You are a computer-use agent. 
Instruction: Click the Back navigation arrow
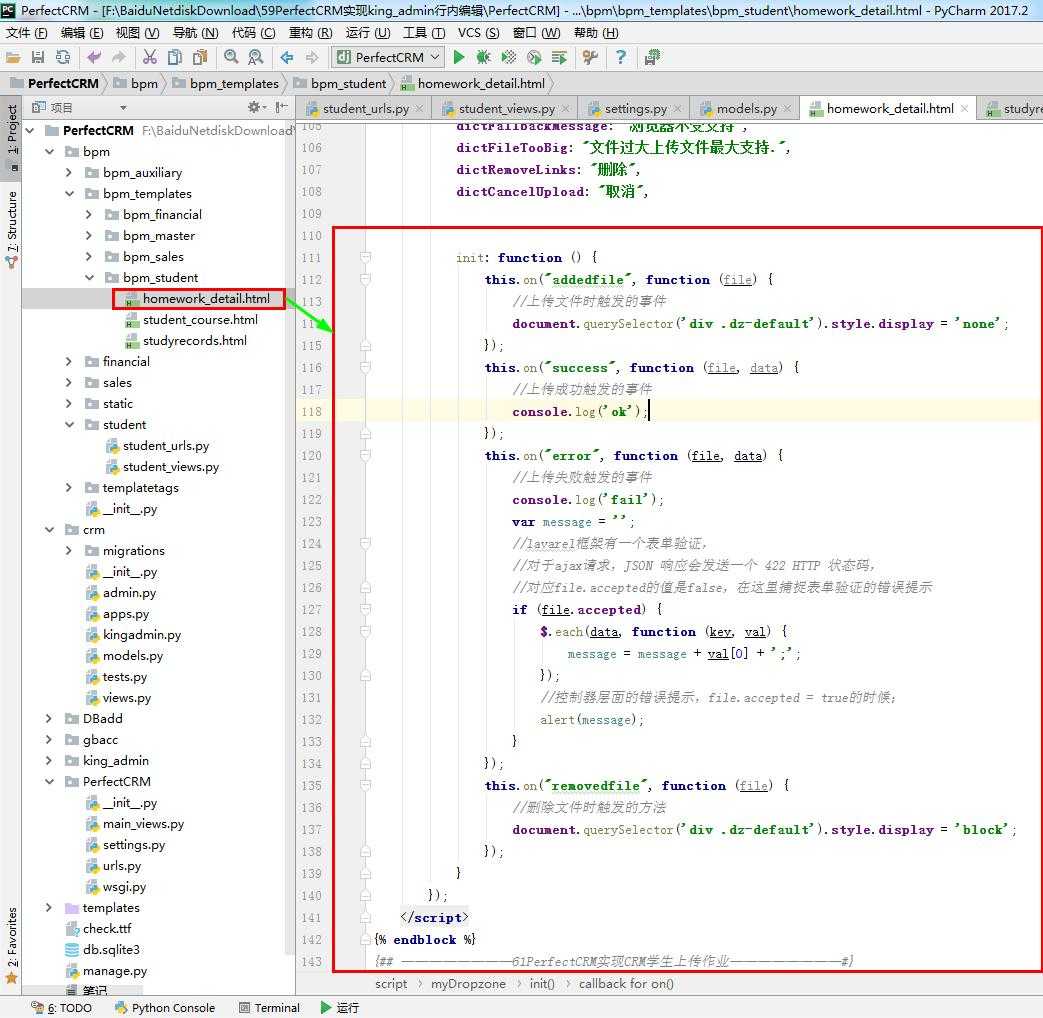coord(287,58)
